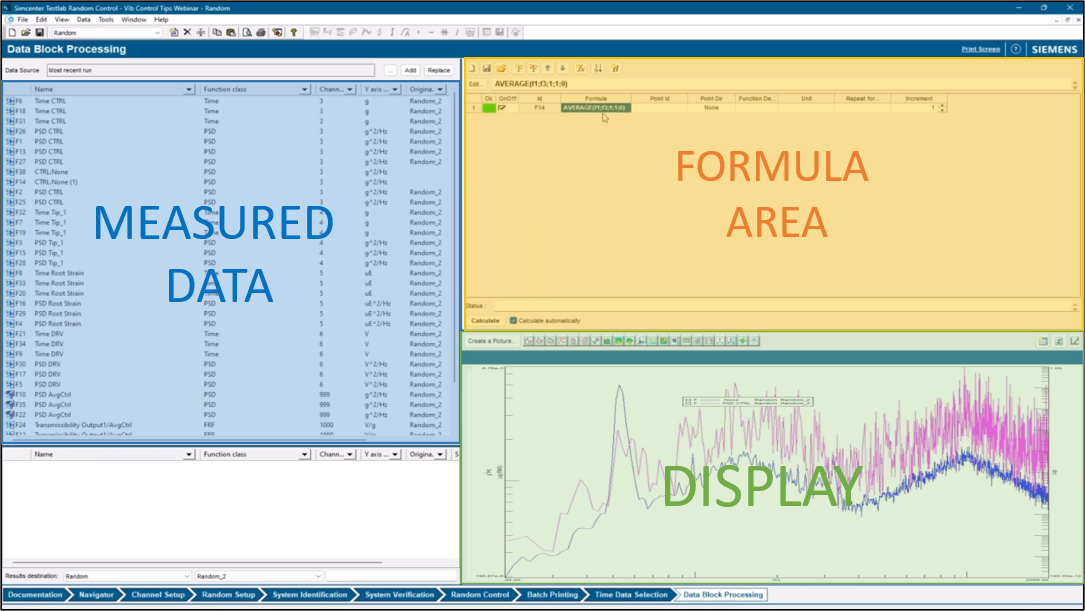Screen dimensions: 1085x611
Task: Open formula set with the folder icon
Action: point(501,68)
